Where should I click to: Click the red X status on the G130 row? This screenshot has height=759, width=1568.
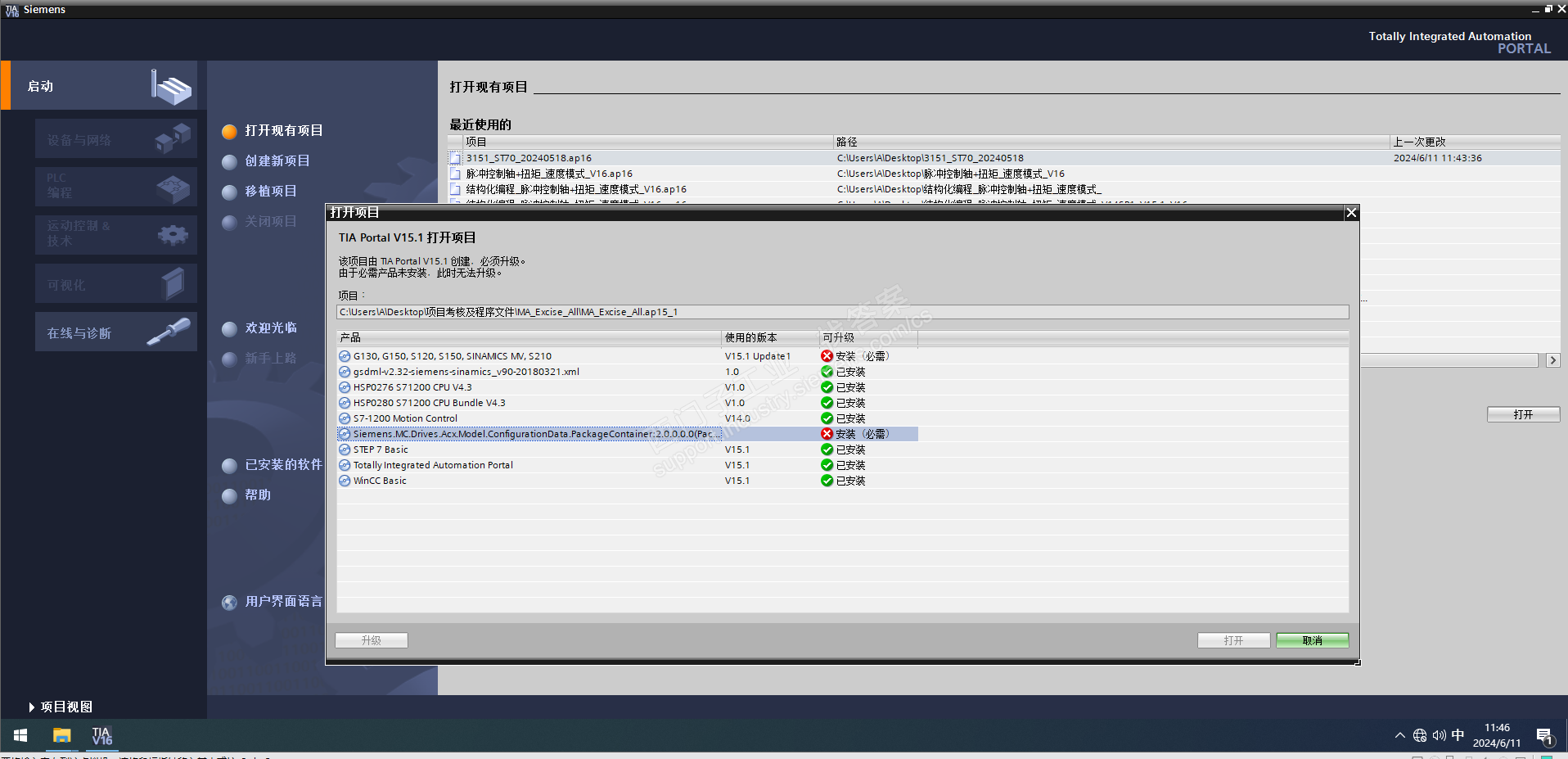[827, 356]
